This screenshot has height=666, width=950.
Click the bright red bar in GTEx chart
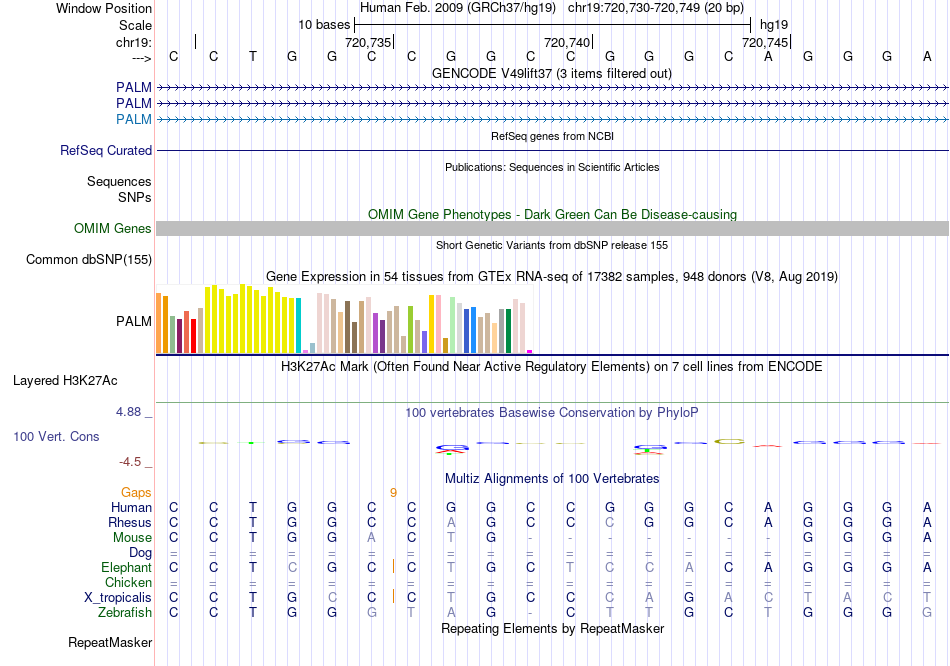click(x=193, y=336)
